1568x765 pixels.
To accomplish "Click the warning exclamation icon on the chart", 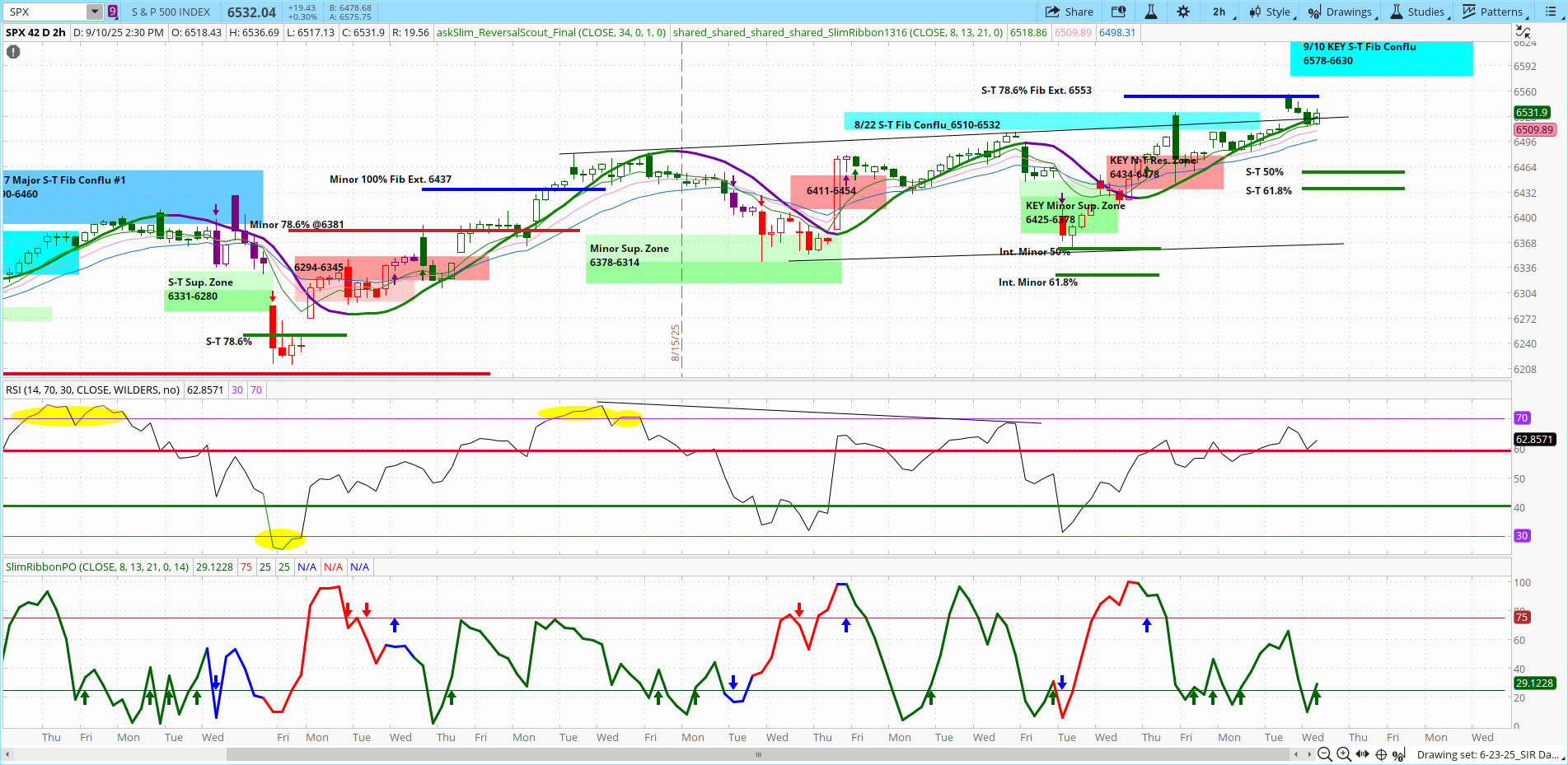I will (12, 51).
